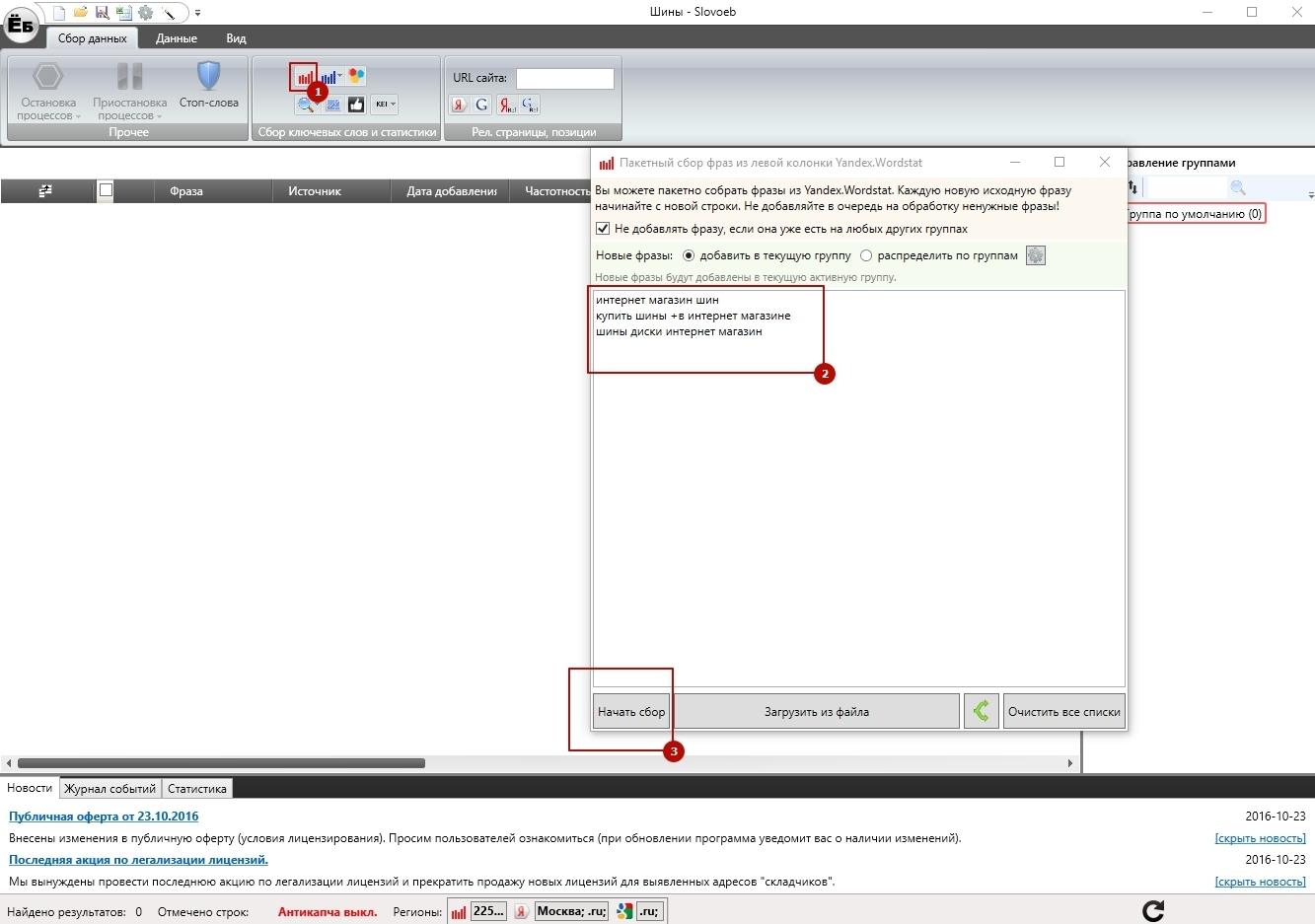Sort by the Дата добавления column
The width and height of the screenshot is (1315, 924).
[451, 191]
